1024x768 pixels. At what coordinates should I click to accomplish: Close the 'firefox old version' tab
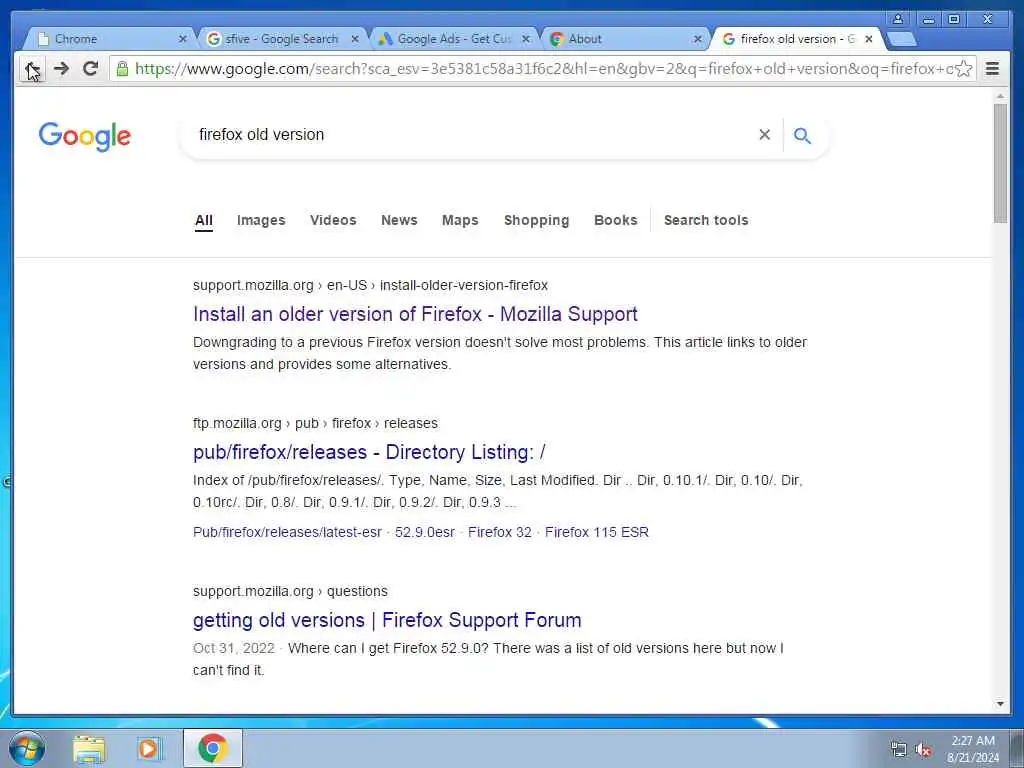869,39
